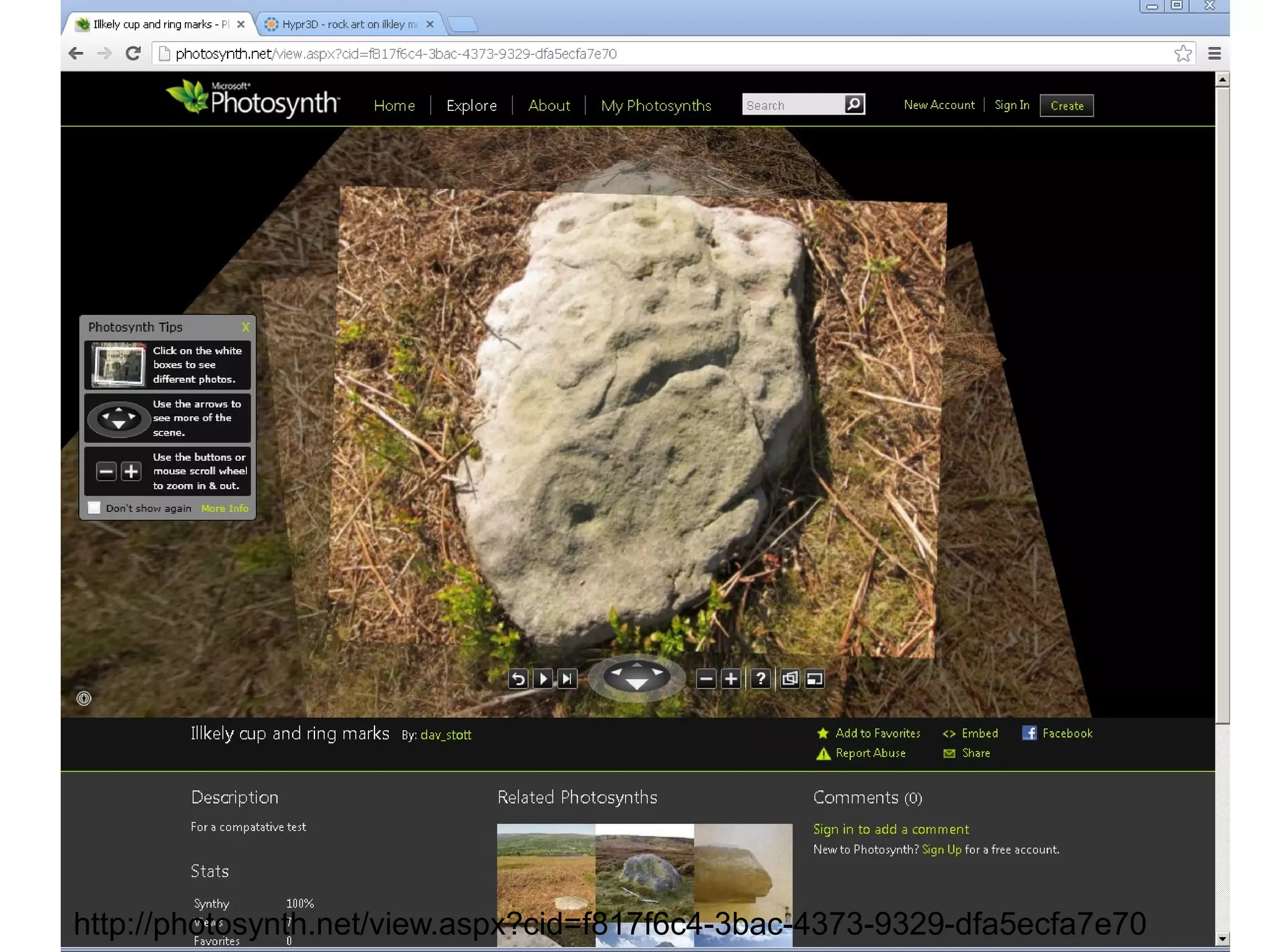Close the Photosynth Tips panel
The image size is (1270, 952).
[x=246, y=327]
